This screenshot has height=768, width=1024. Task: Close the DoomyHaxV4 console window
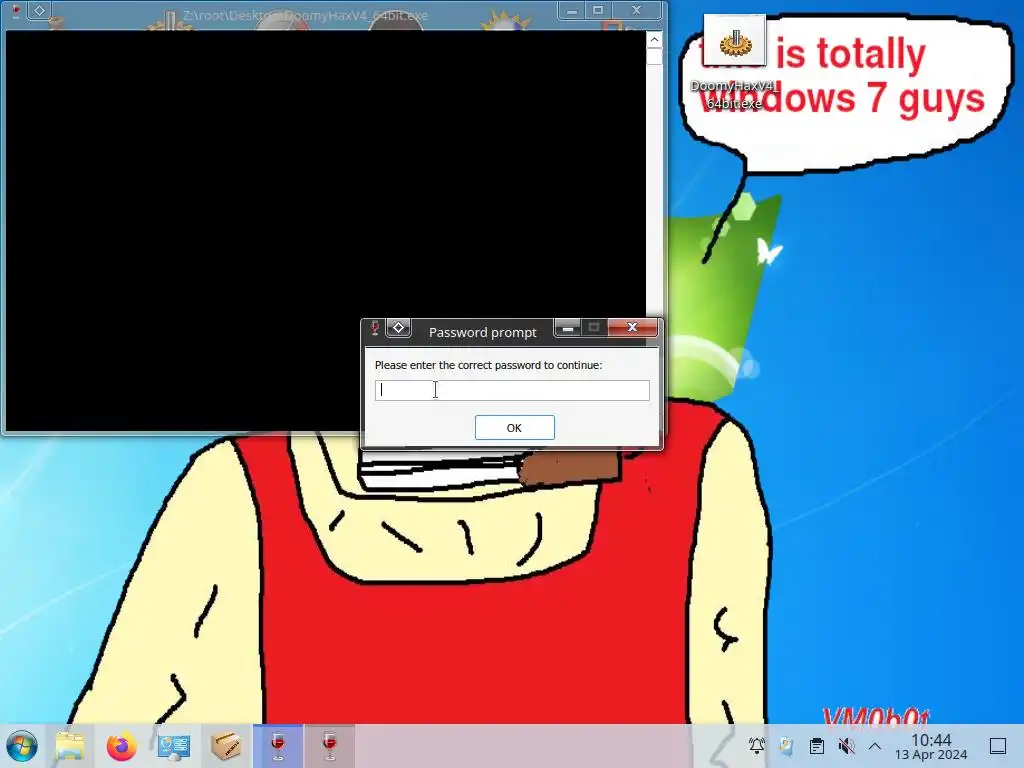(x=637, y=10)
